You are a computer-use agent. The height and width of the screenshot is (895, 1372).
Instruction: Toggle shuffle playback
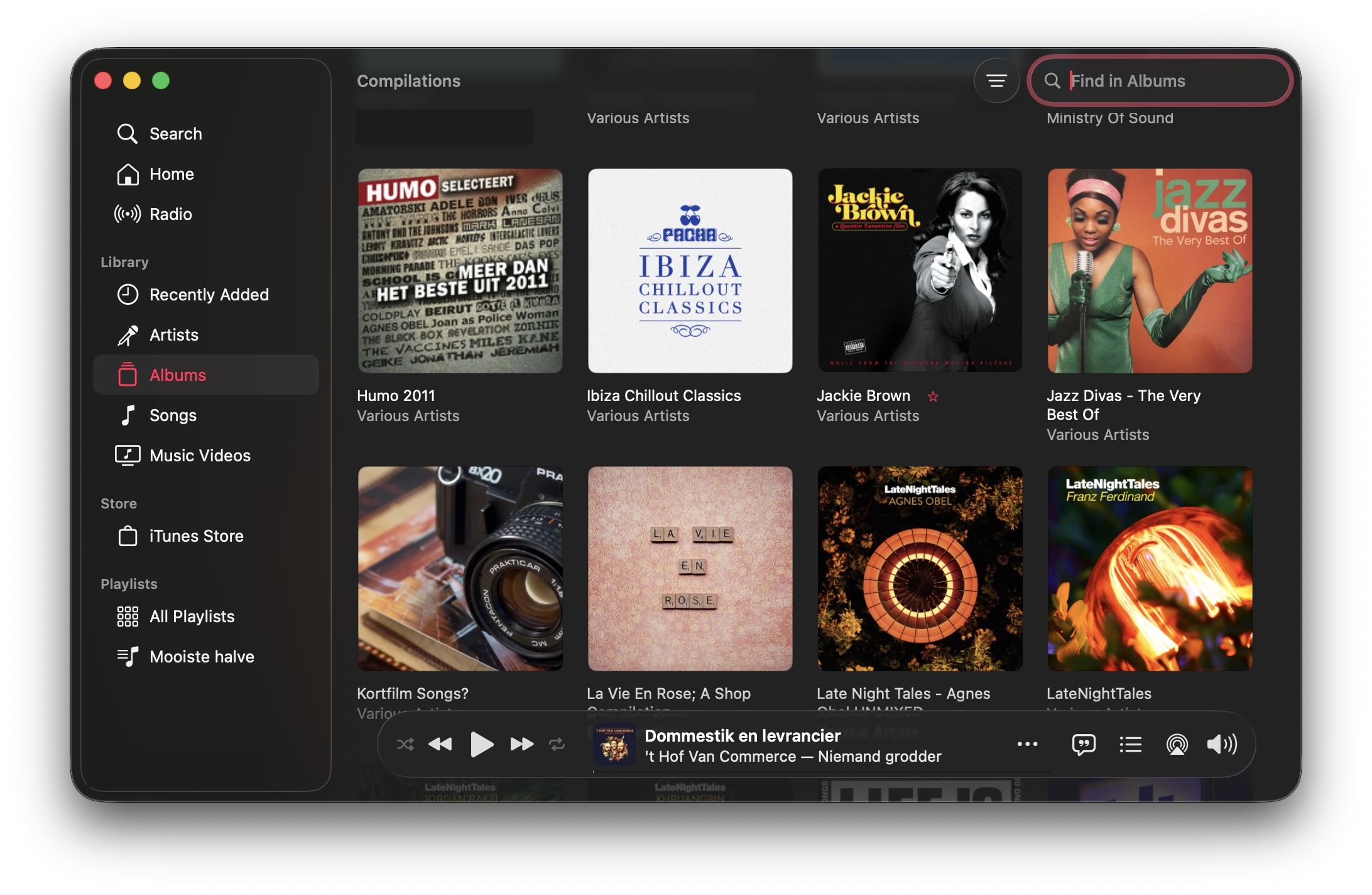pyautogui.click(x=405, y=745)
